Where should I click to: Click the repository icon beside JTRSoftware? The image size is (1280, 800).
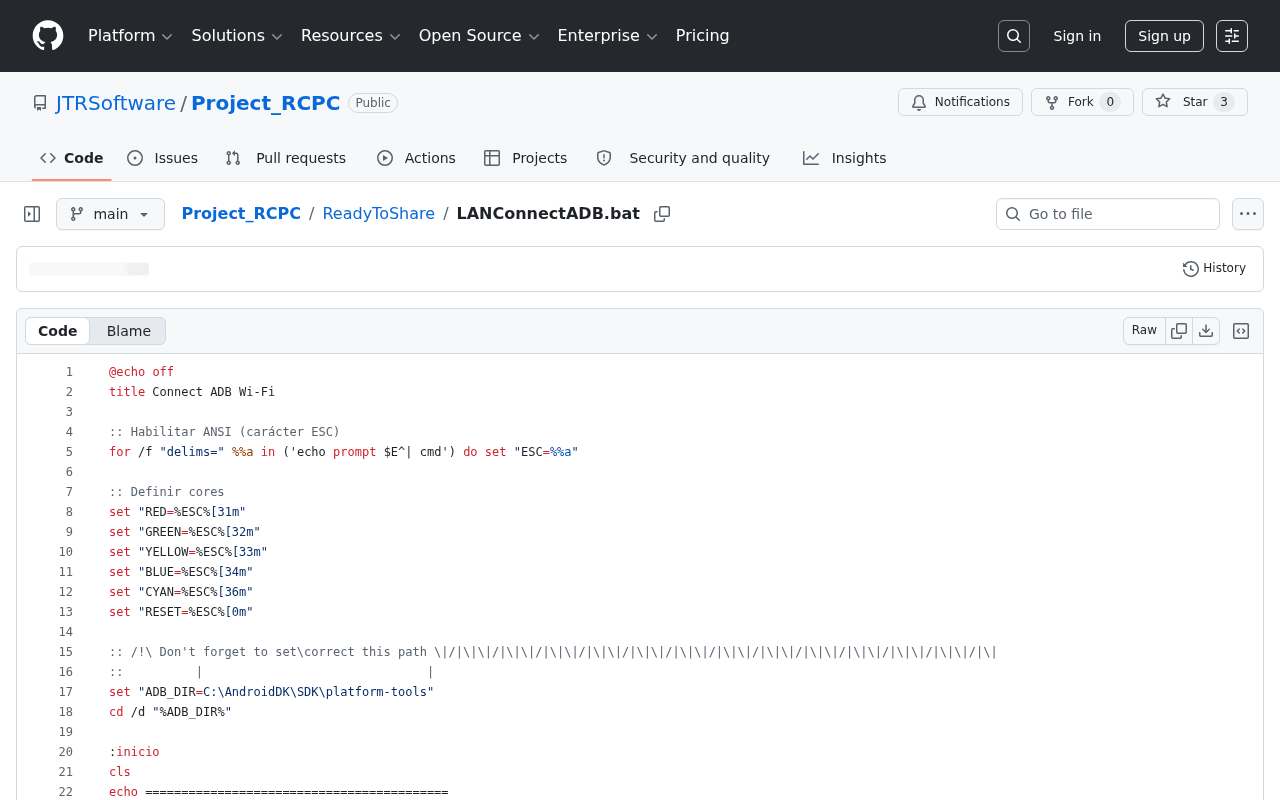40,103
